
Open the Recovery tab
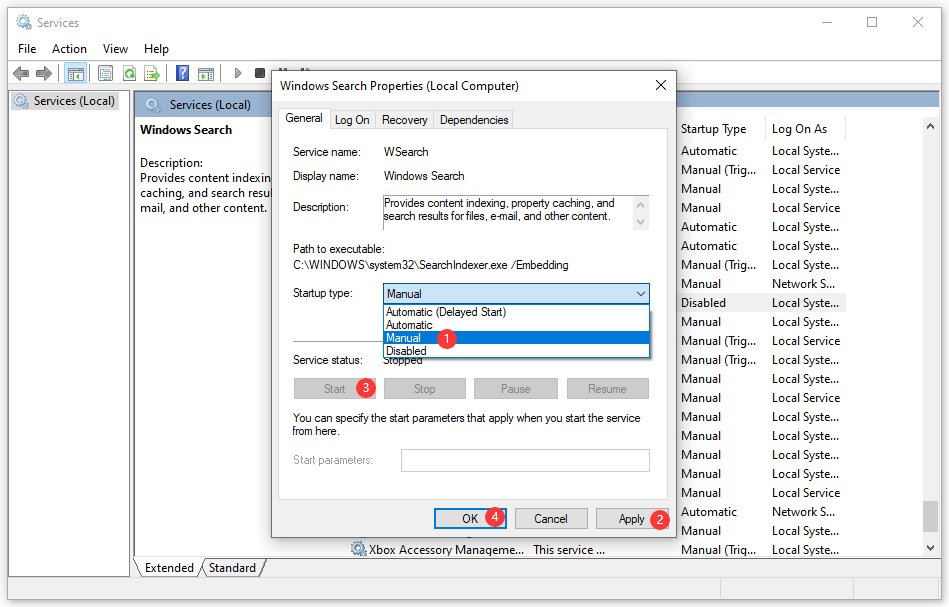pos(404,119)
